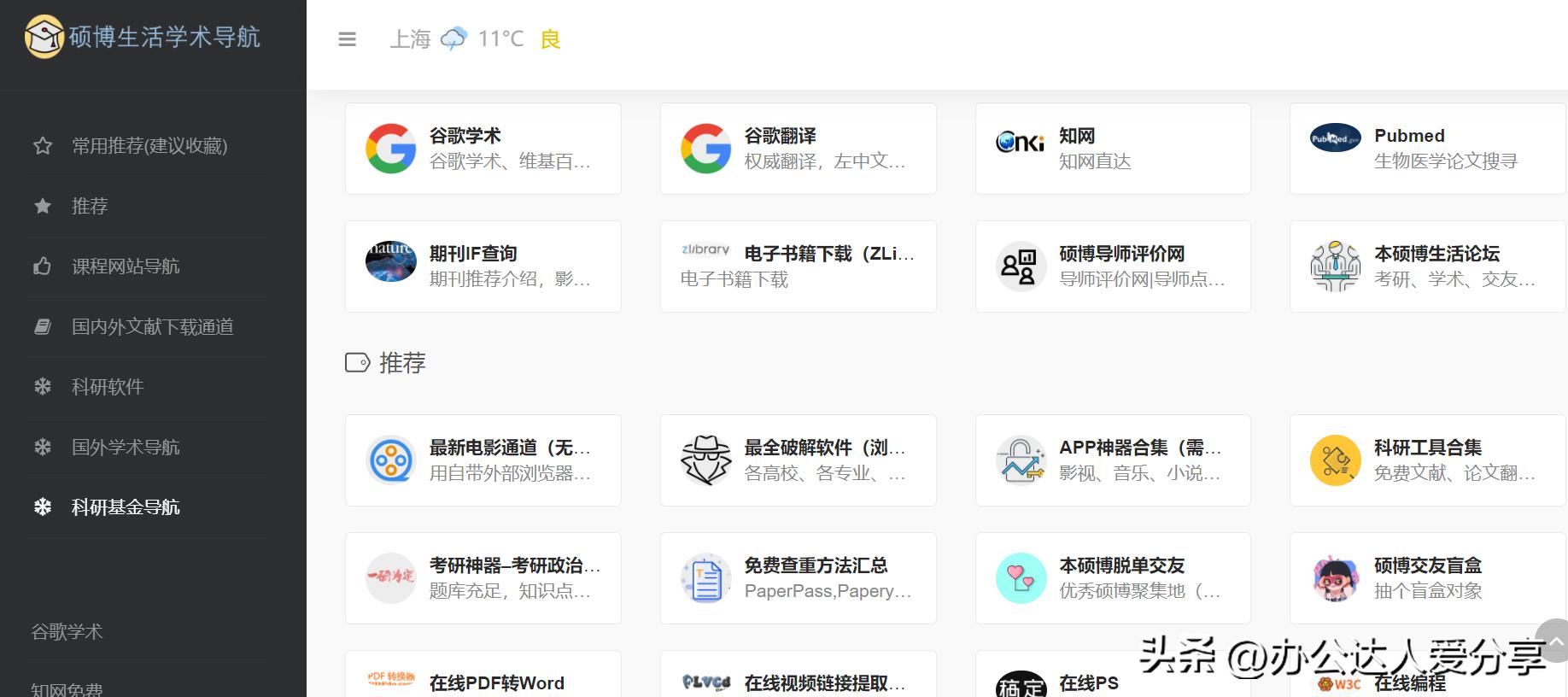Screen dimensions: 1568x697
Task: Click nature thumbnail on 期刊IF查询 card
Action: (x=391, y=261)
